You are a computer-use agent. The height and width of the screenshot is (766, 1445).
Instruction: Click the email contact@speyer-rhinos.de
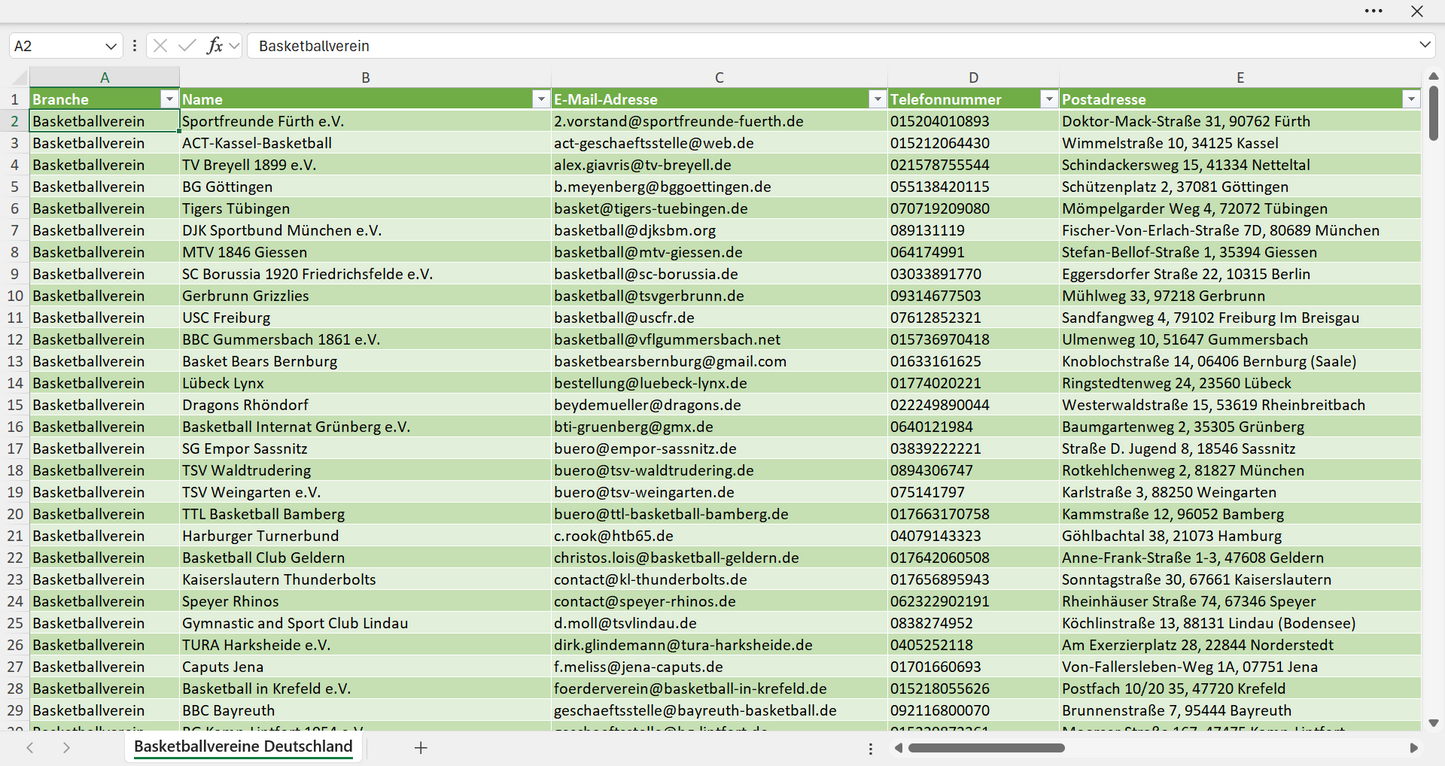pos(720,601)
